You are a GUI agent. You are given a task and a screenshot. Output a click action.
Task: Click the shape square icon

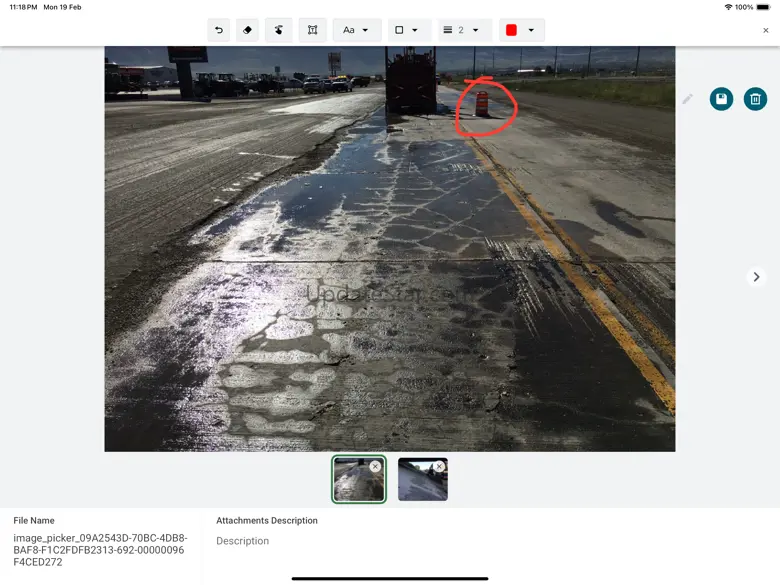[399, 30]
